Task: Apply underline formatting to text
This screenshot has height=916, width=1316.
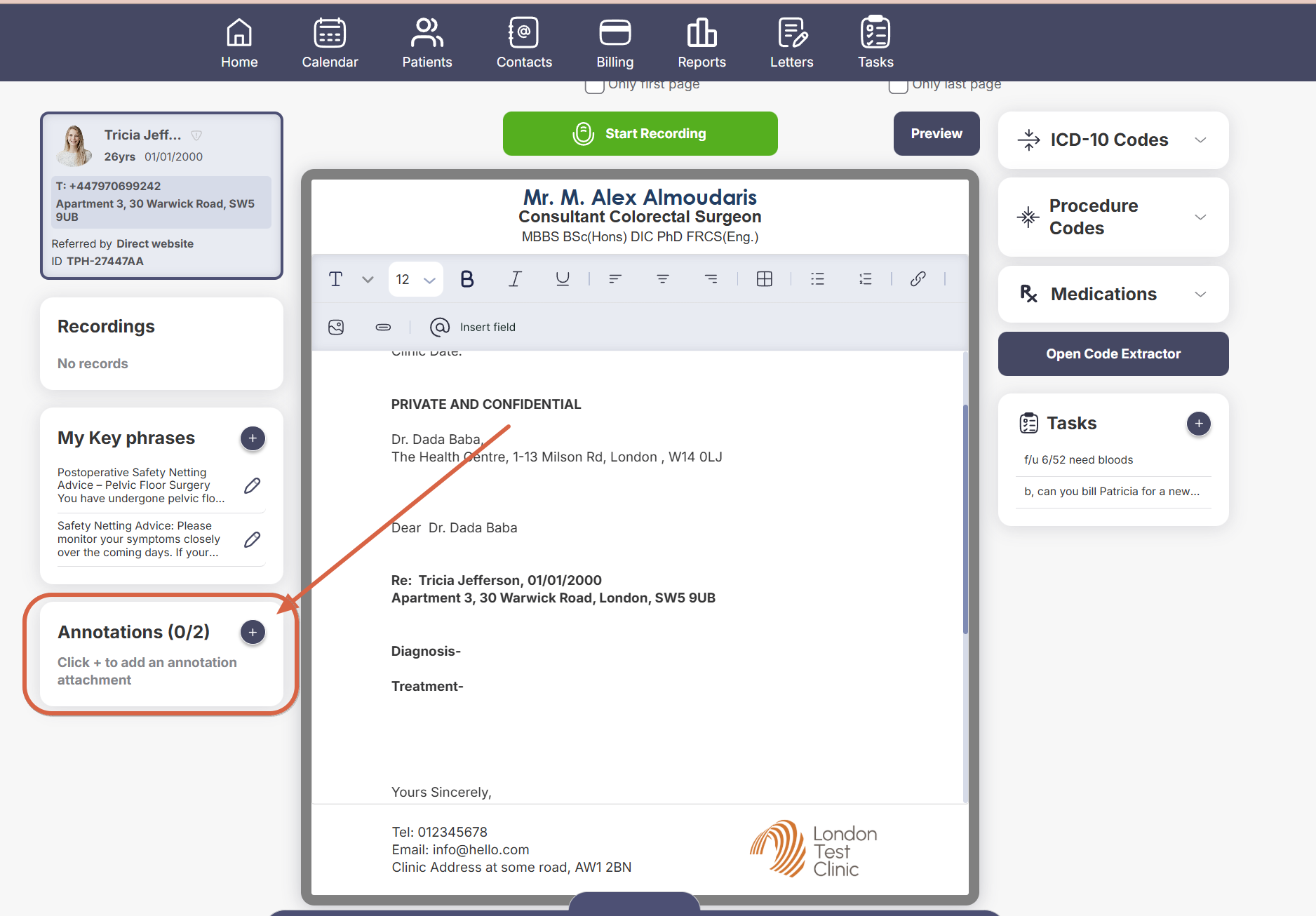Action: coord(562,279)
